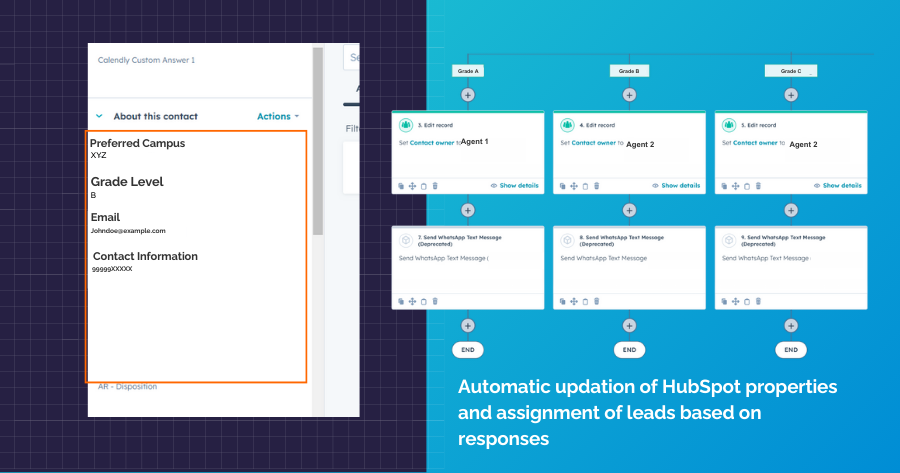The width and height of the screenshot is (900, 473).
Task: Clone step 8 WhatsApp message with copy icon
Action: pos(562,301)
